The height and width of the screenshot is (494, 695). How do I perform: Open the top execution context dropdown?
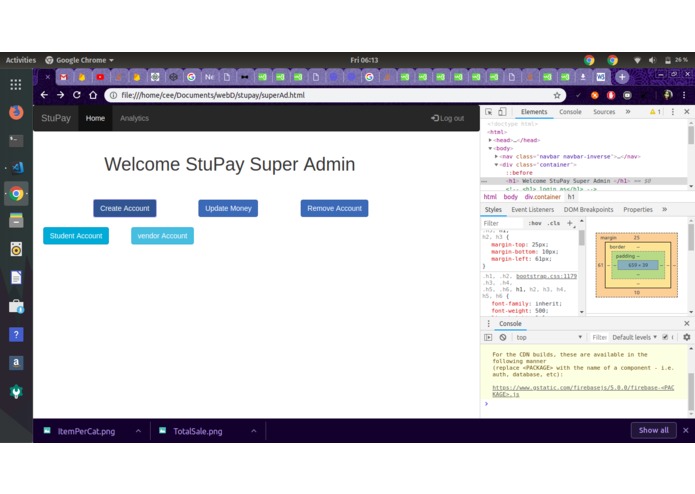[549, 337]
